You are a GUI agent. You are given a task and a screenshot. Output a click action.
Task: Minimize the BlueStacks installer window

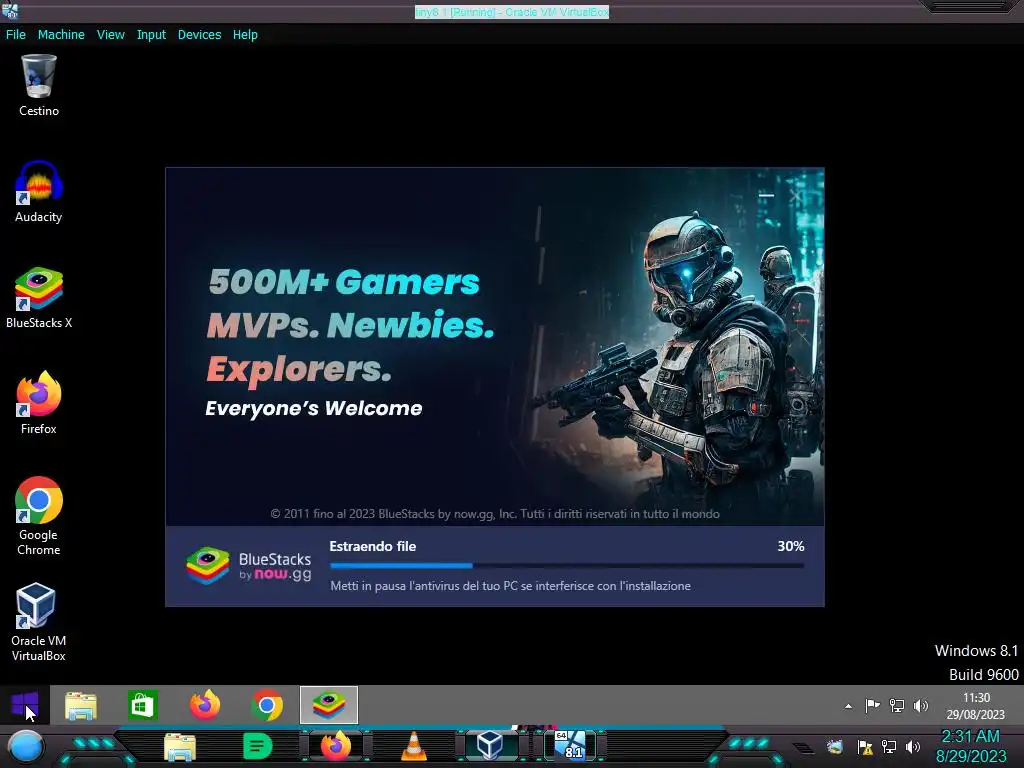click(x=767, y=195)
